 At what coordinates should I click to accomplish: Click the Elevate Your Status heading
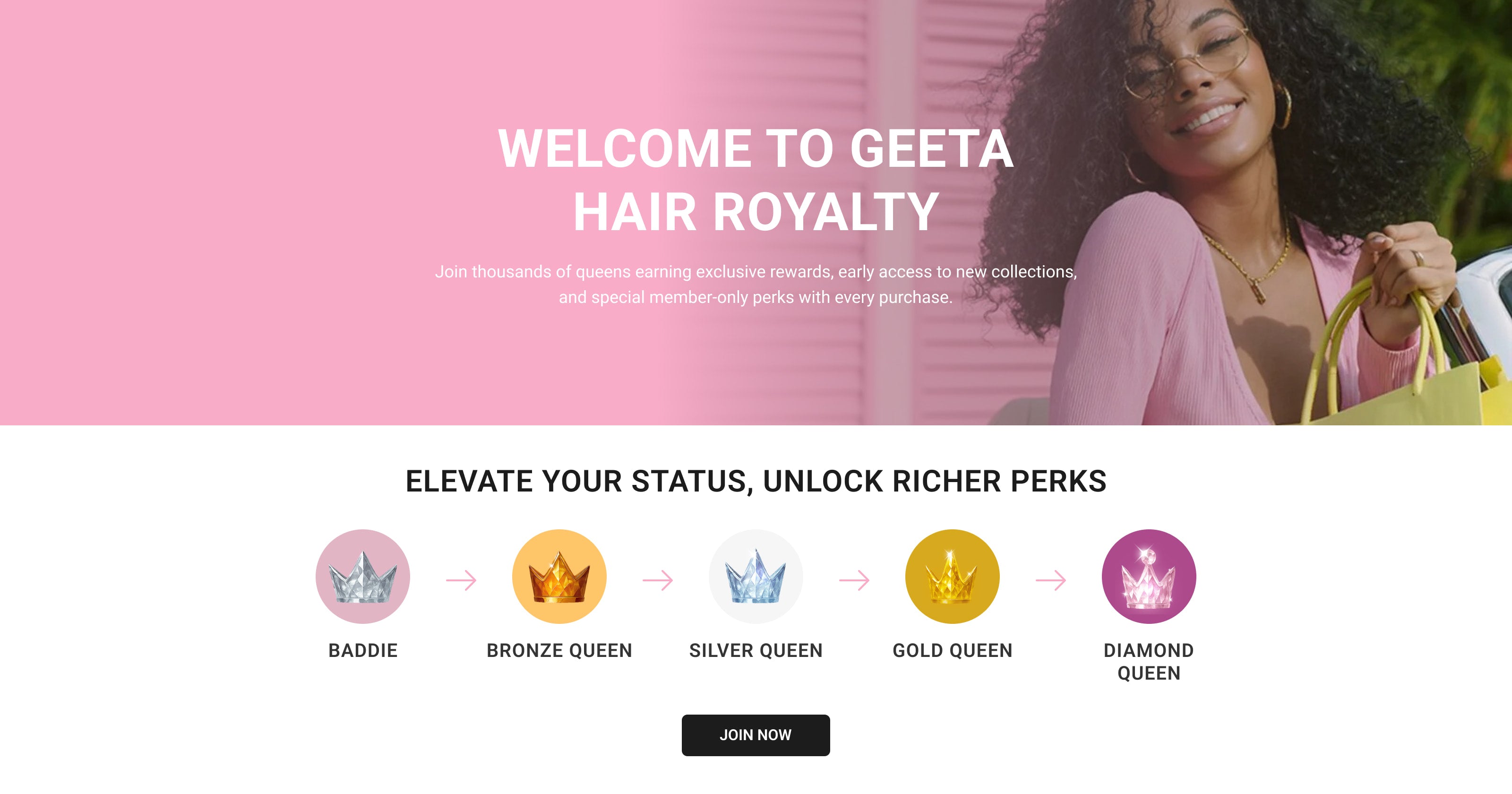click(756, 482)
